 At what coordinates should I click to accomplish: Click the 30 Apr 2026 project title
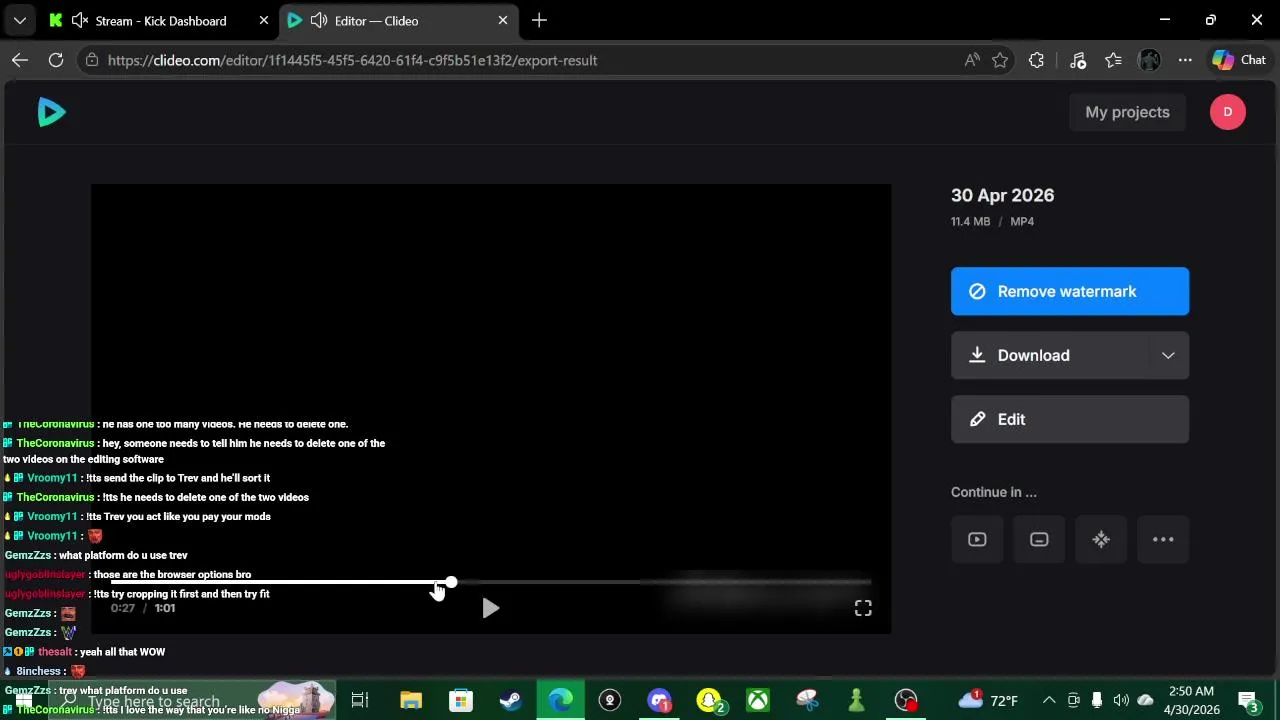[x=1002, y=196]
